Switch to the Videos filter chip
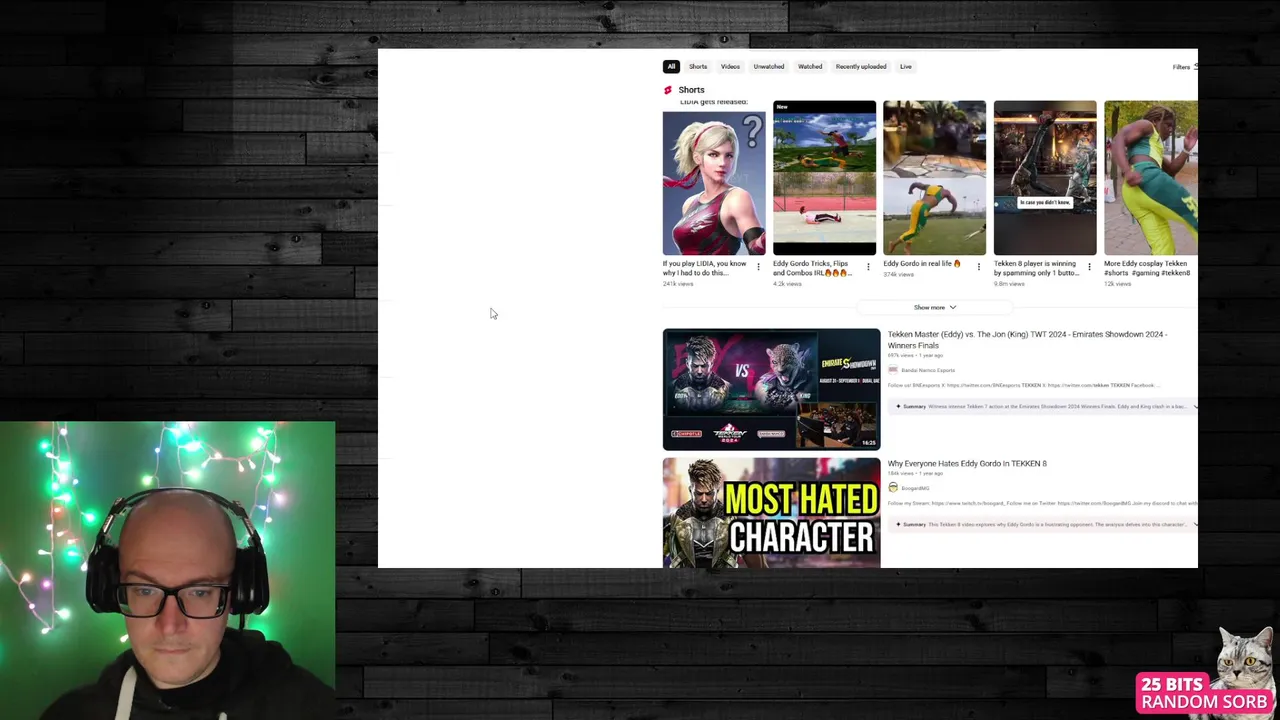This screenshot has height=720, width=1280. pyautogui.click(x=730, y=67)
